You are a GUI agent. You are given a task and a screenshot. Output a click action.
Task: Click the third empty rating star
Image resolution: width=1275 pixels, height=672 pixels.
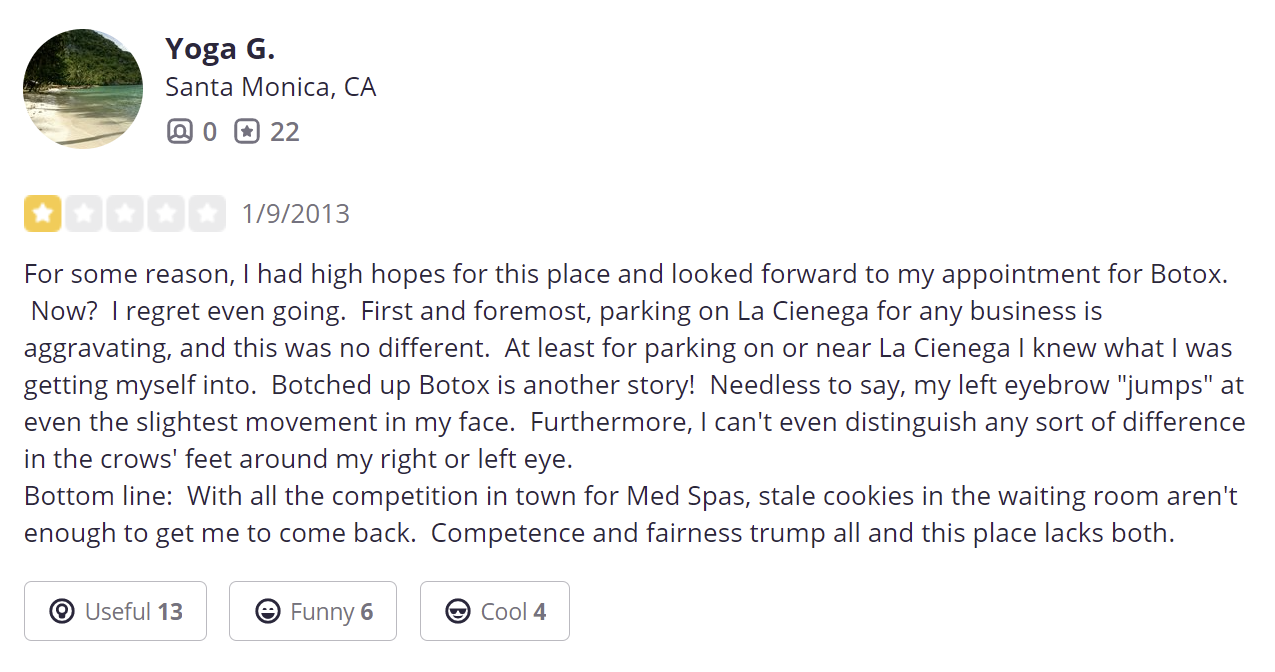(x=125, y=214)
